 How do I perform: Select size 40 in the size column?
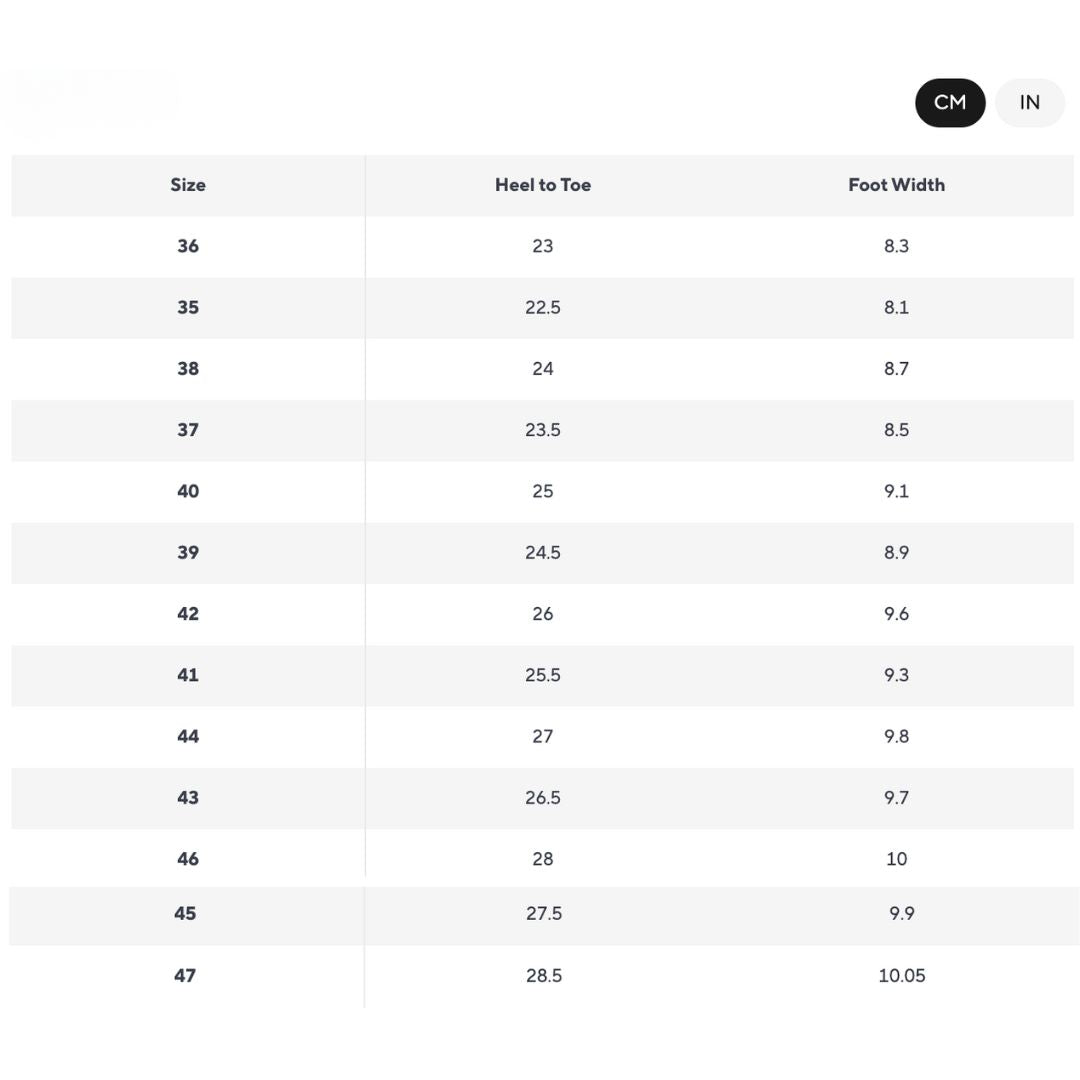(188, 491)
